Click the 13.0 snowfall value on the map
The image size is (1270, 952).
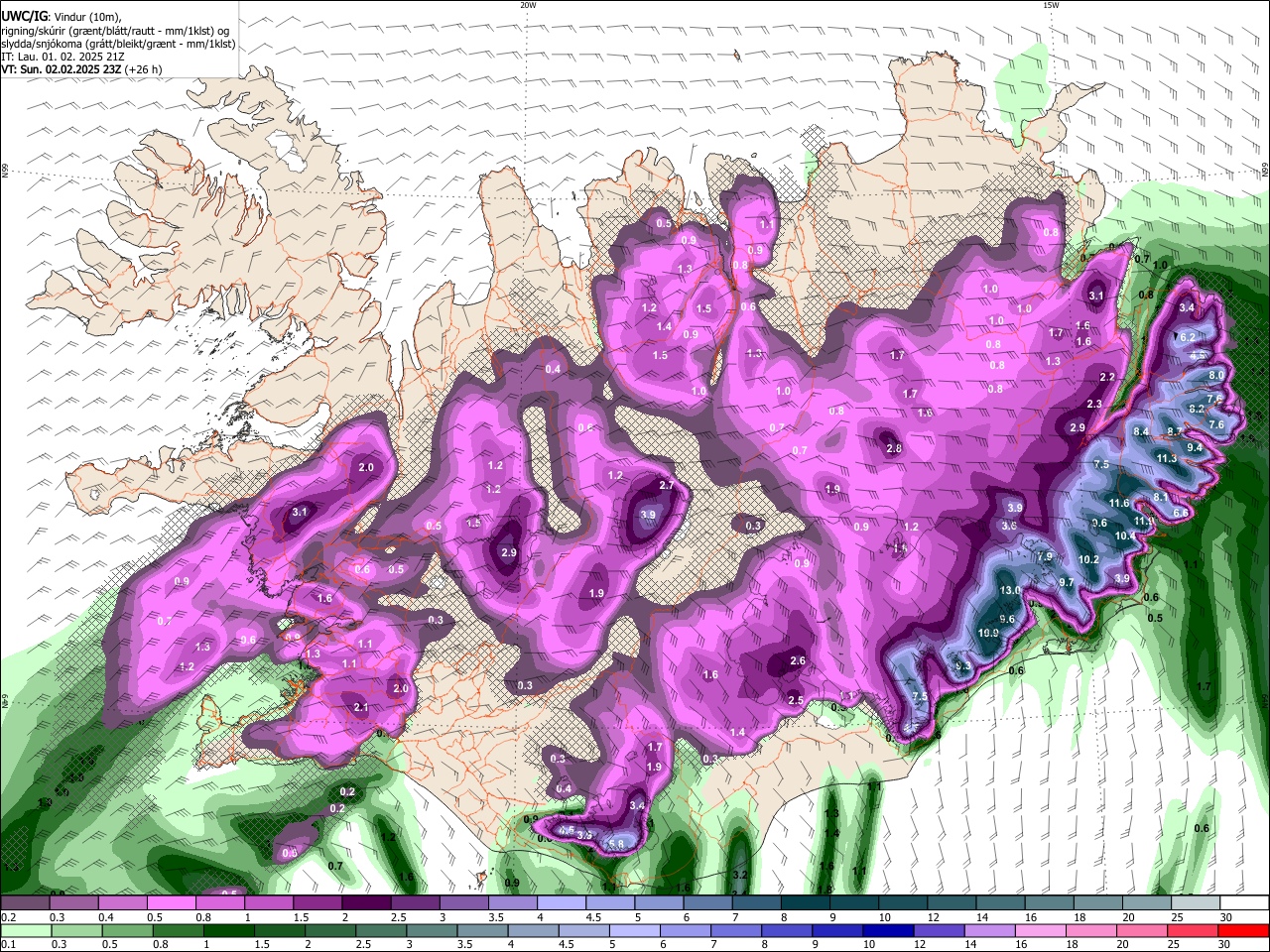(x=1010, y=590)
